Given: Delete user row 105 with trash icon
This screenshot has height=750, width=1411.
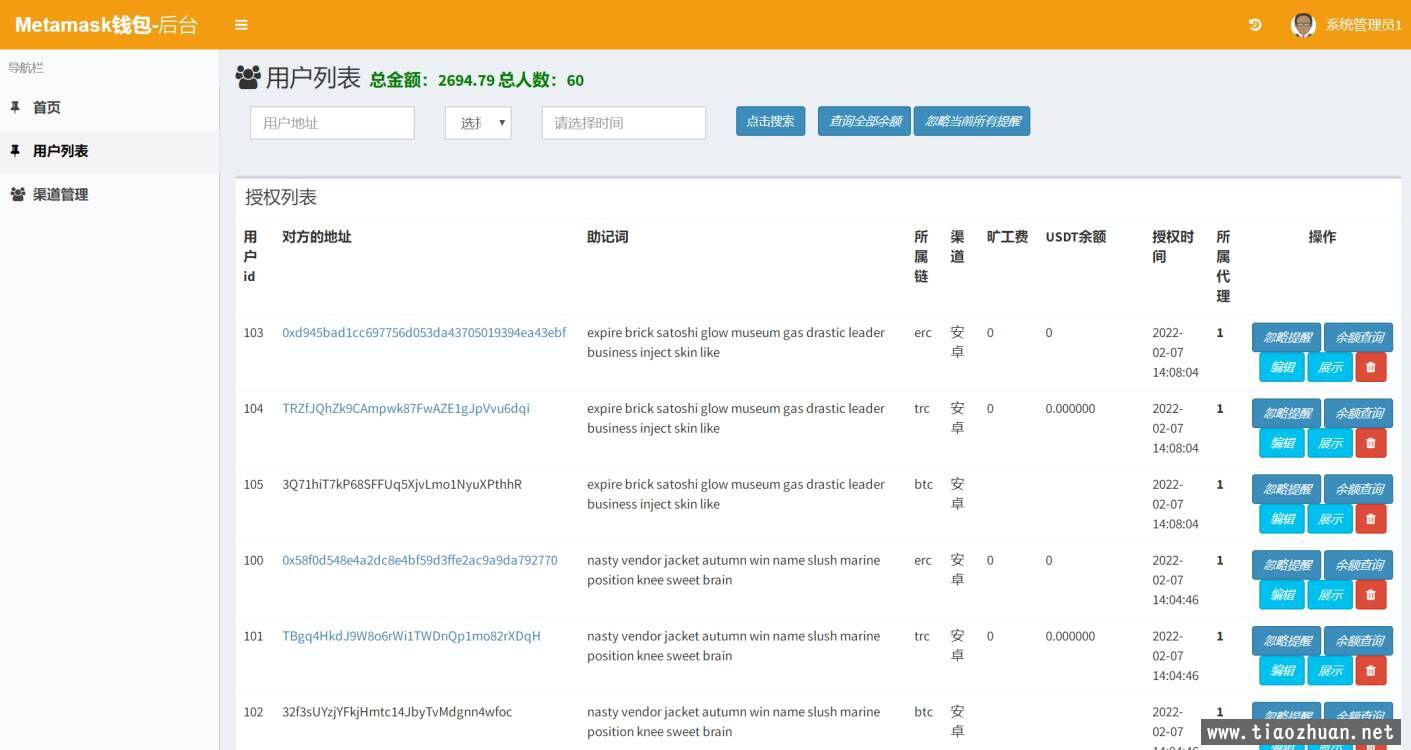Looking at the screenshot, I should tap(1370, 519).
